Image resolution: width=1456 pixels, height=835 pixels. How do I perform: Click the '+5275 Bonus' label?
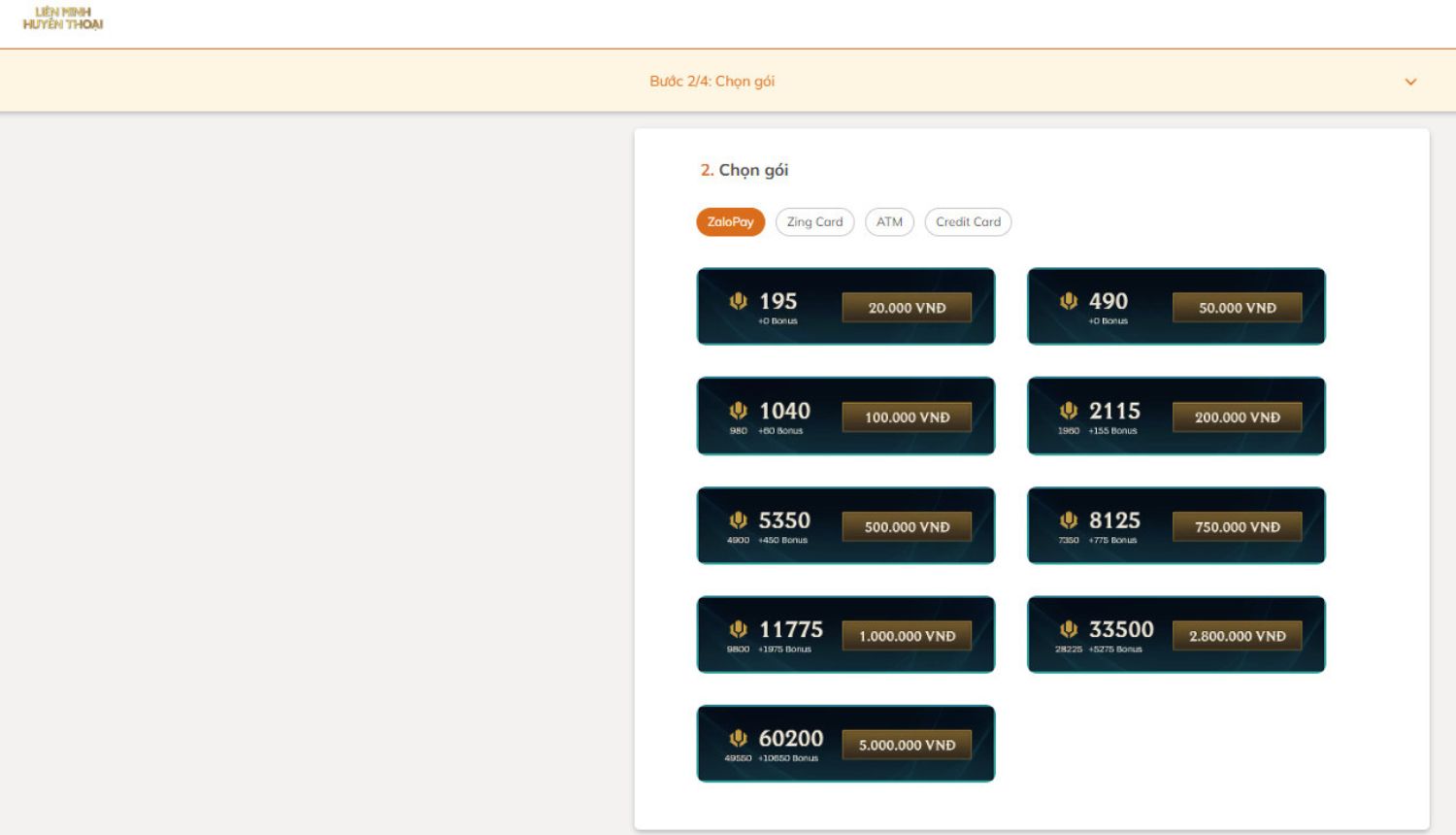[x=1115, y=650]
